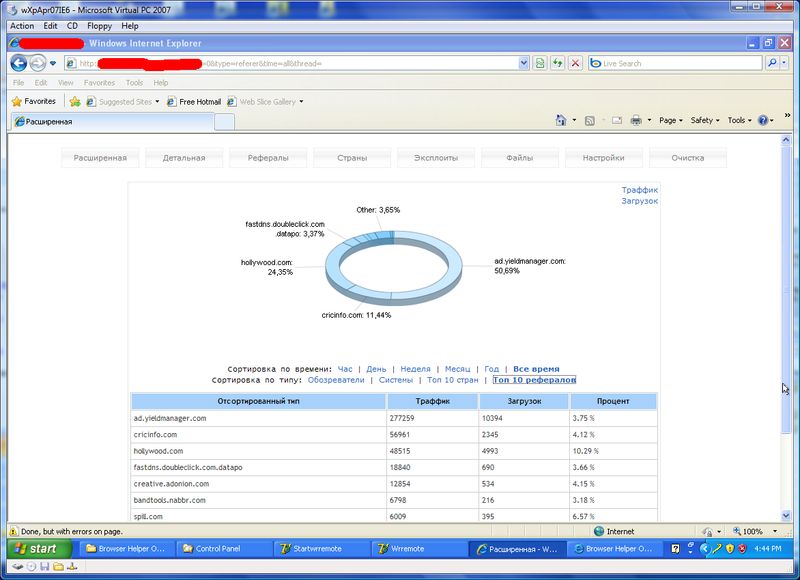Click the Топ 10 рефералов link
800x580 pixels.
[x=534, y=380]
